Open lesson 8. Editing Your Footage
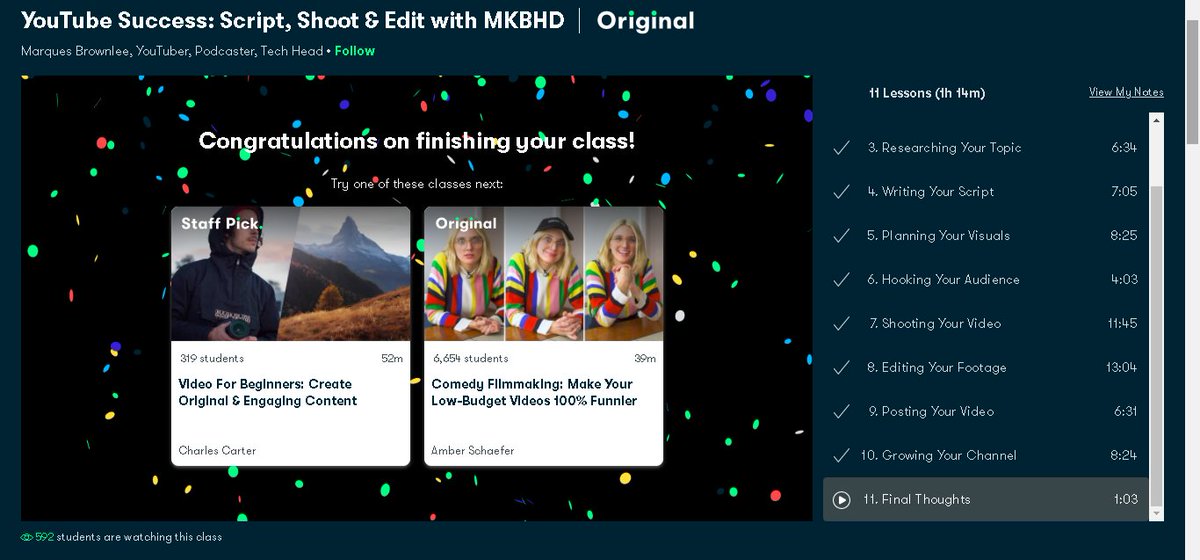This screenshot has height=560, width=1200. [986, 368]
